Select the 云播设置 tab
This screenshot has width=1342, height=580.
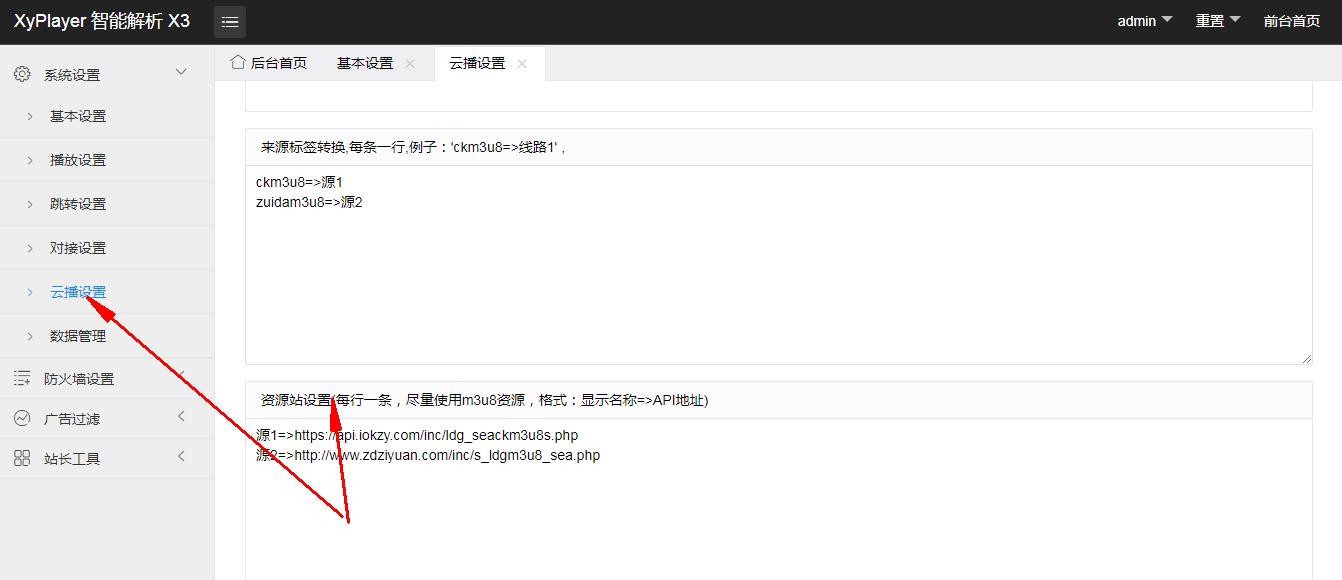490,63
